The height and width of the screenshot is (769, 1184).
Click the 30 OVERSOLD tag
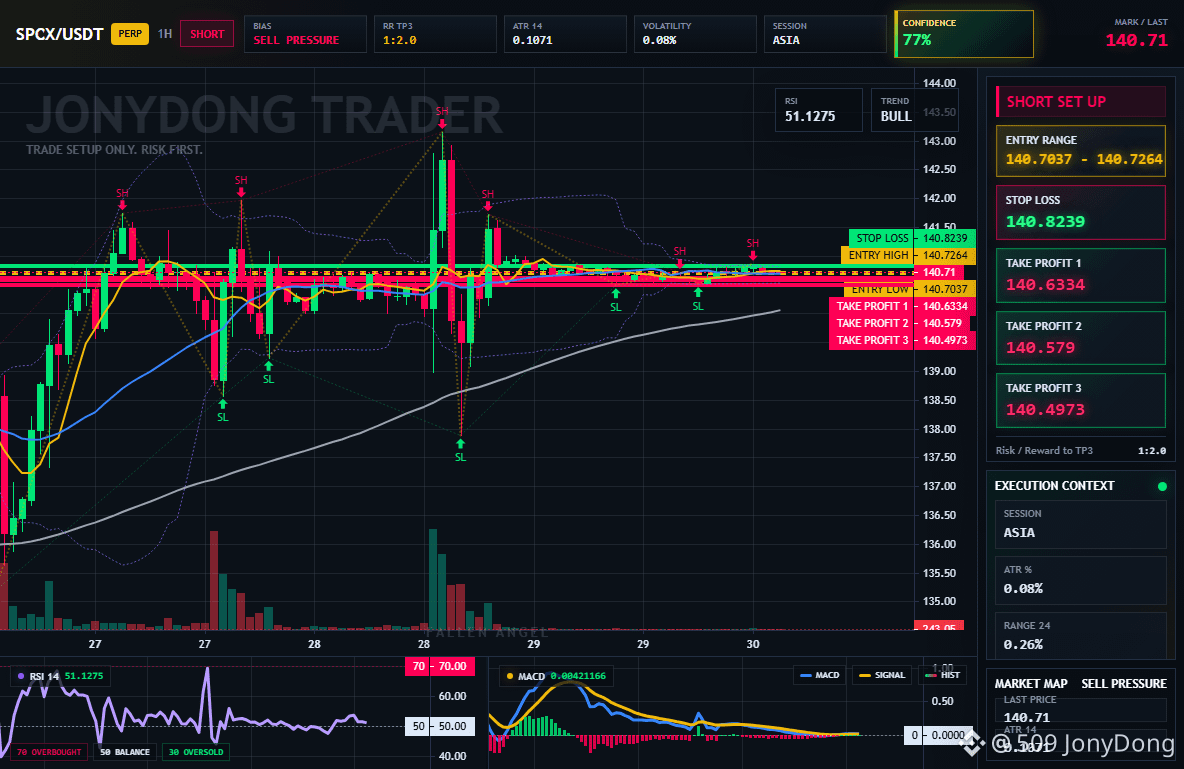(196, 752)
